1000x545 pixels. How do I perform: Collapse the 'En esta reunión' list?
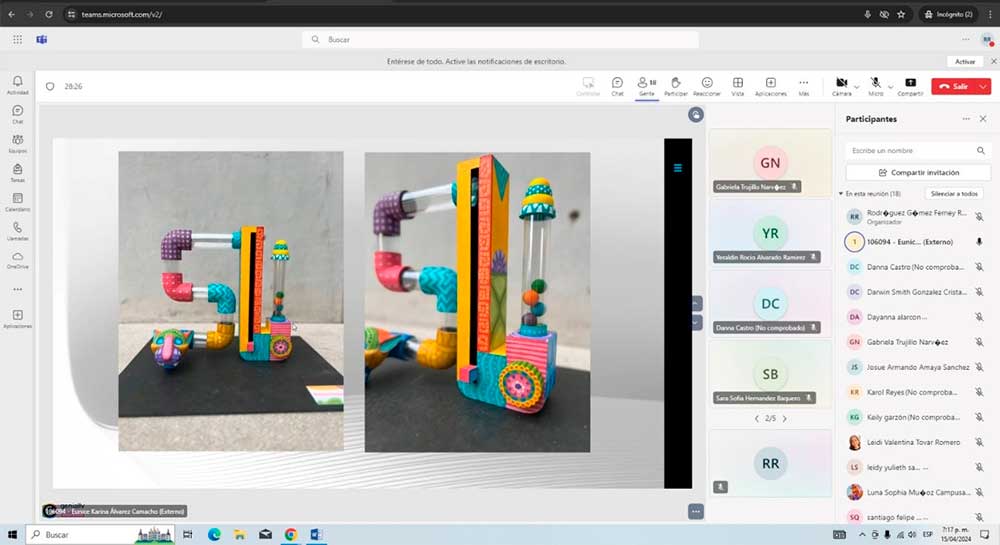tap(841, 193)
